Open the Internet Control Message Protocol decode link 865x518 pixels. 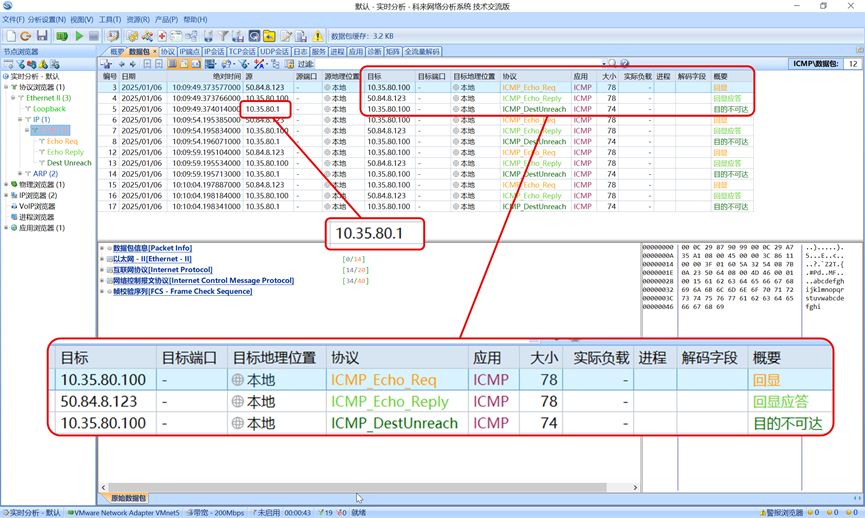click(x=204, y=280)
